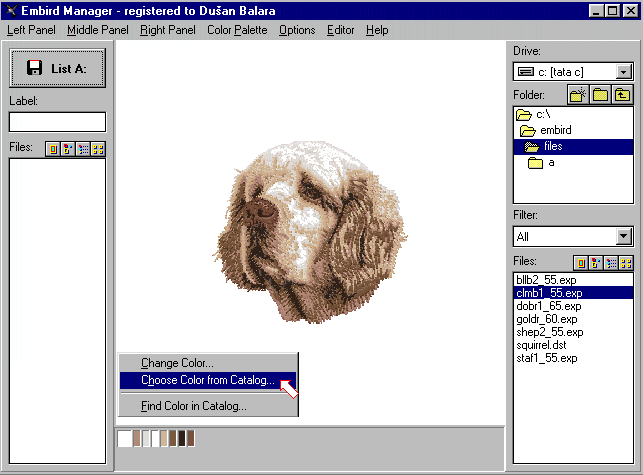Select file squirrel.dst
643x475 pixels.
click(x=573, y=345)
